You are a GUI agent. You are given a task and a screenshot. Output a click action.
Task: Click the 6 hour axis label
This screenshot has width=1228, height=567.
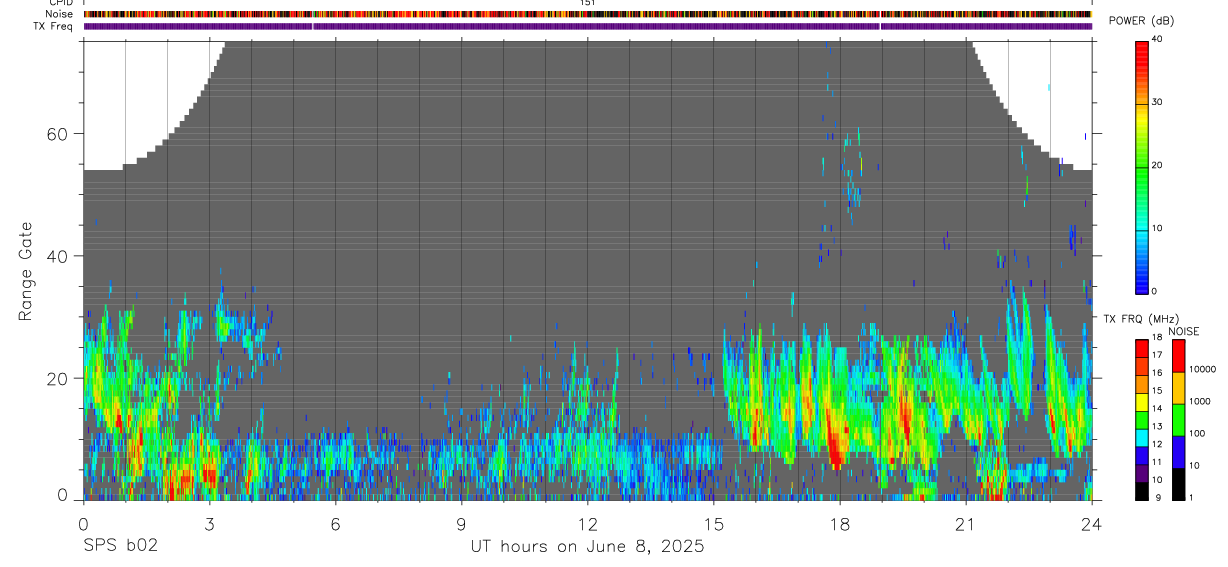(335, 523)
